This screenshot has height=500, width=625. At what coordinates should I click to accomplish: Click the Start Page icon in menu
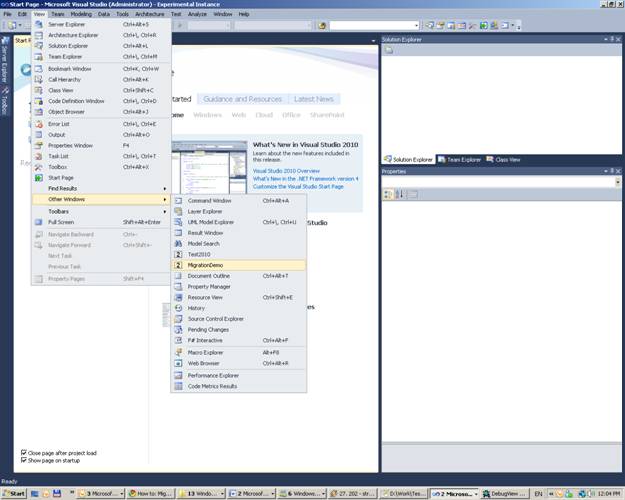[39, 178]
